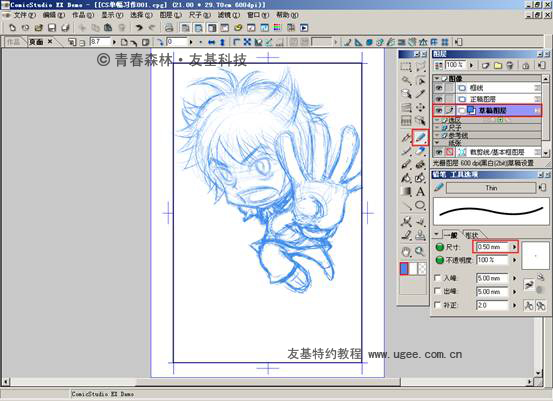Open the 不透明度 100% value arrow
This screenshot has height=401, width=553.
[x=514, y=260]
